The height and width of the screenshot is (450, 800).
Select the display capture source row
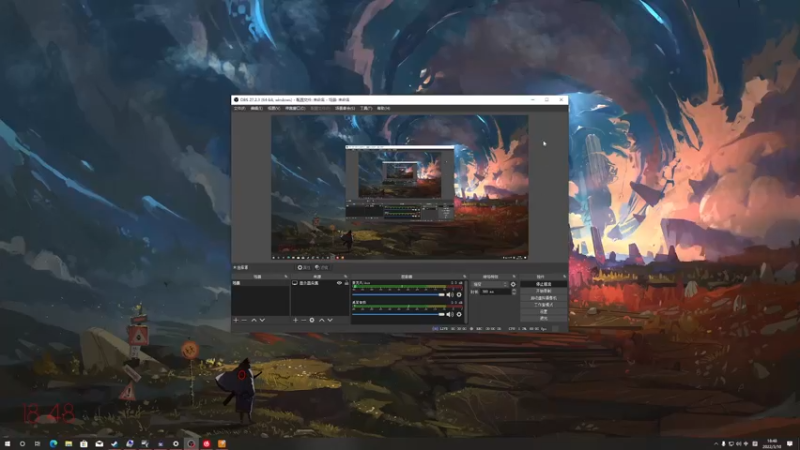pos(320,283)
